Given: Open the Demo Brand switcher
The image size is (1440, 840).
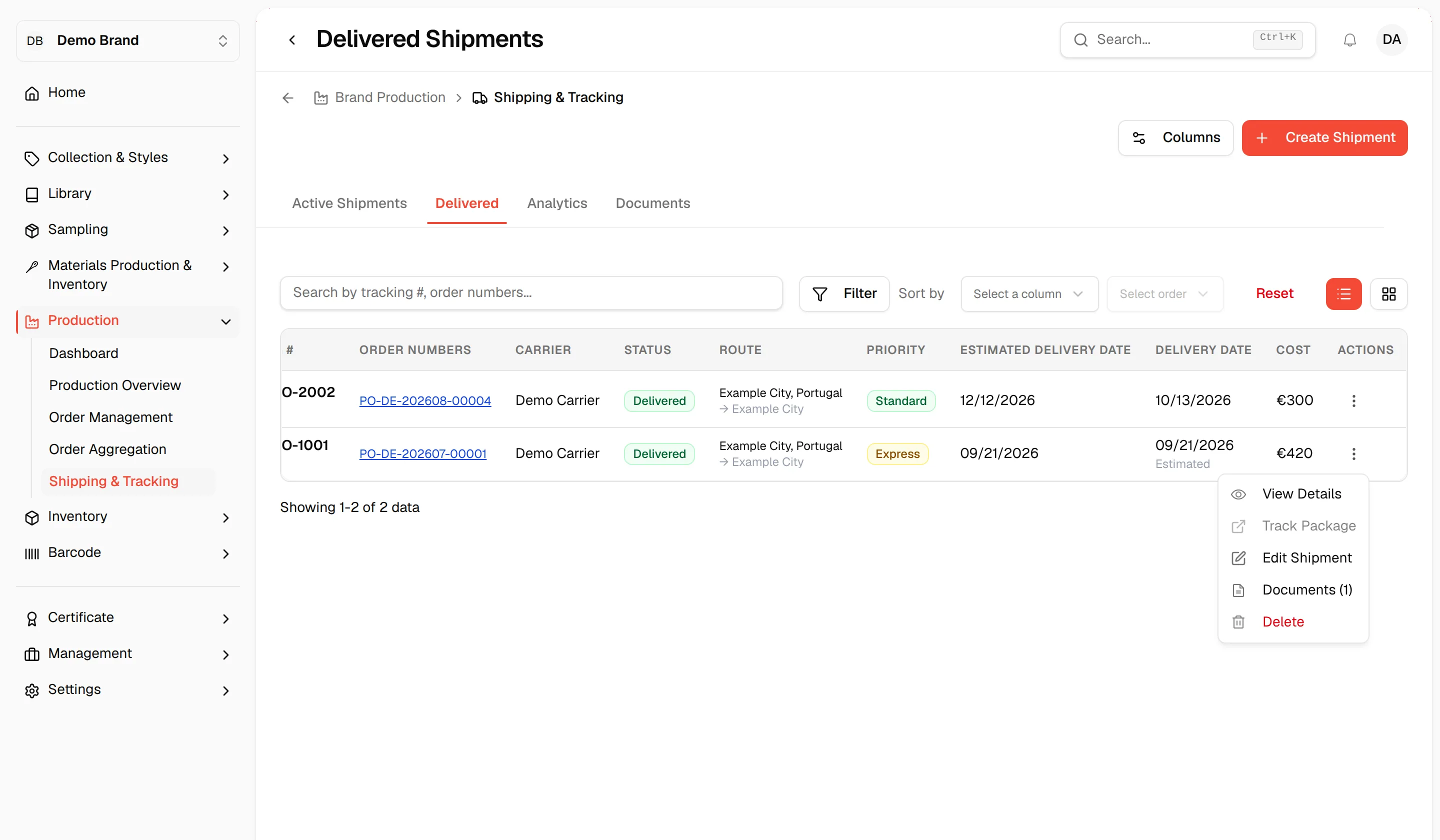Looking at the screenshot, I should (x=128, y=40).
